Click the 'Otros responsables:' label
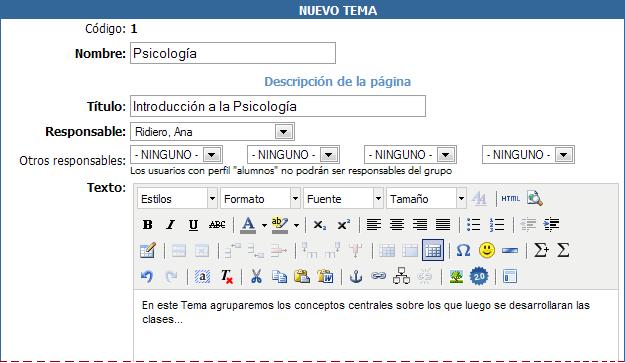The image size is (625, 363). click(73, 161)
